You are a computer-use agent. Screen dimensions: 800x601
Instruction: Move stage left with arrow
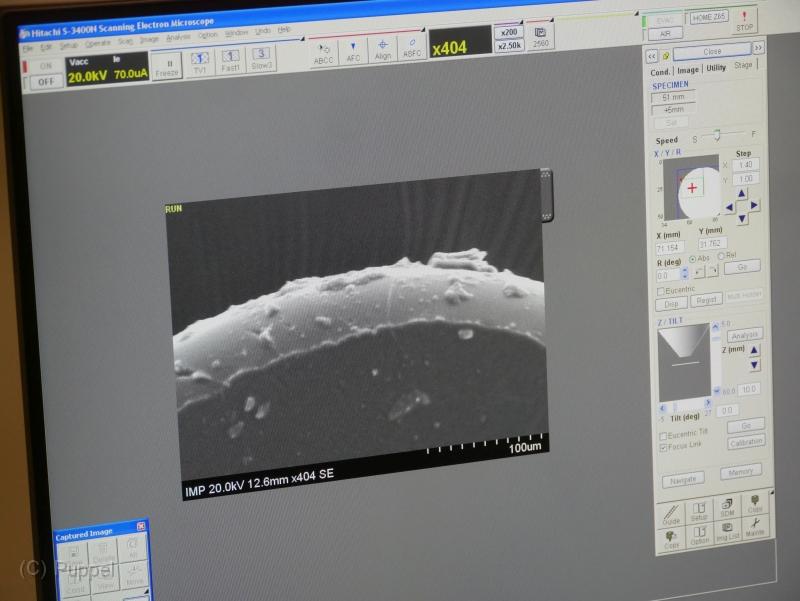730,207
